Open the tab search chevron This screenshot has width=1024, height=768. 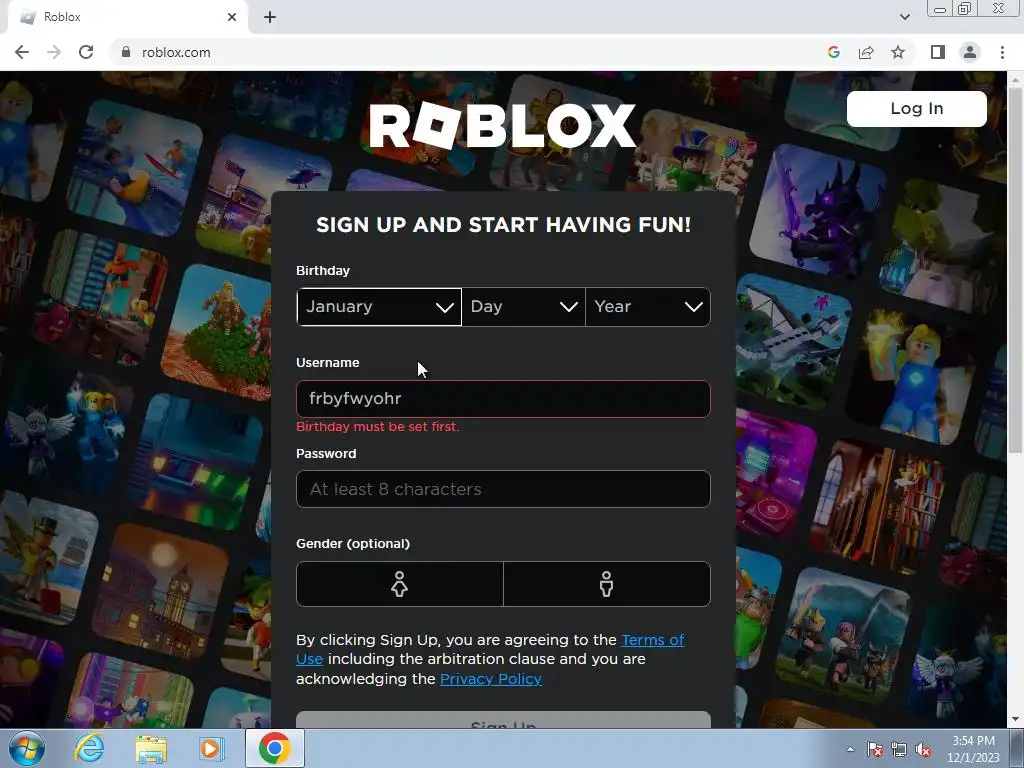(x=904, y=17)
